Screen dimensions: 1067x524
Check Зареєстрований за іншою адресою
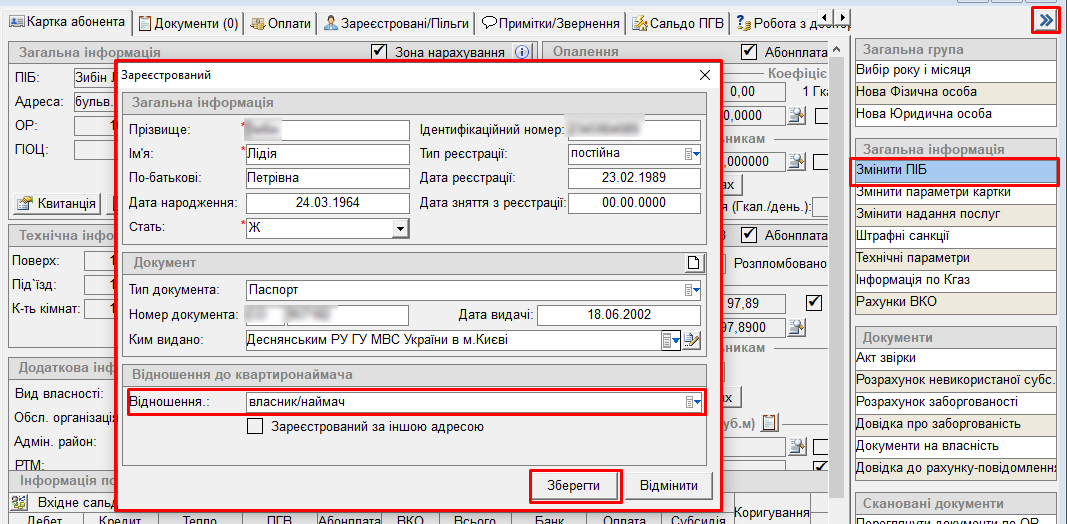pos(256,427)
